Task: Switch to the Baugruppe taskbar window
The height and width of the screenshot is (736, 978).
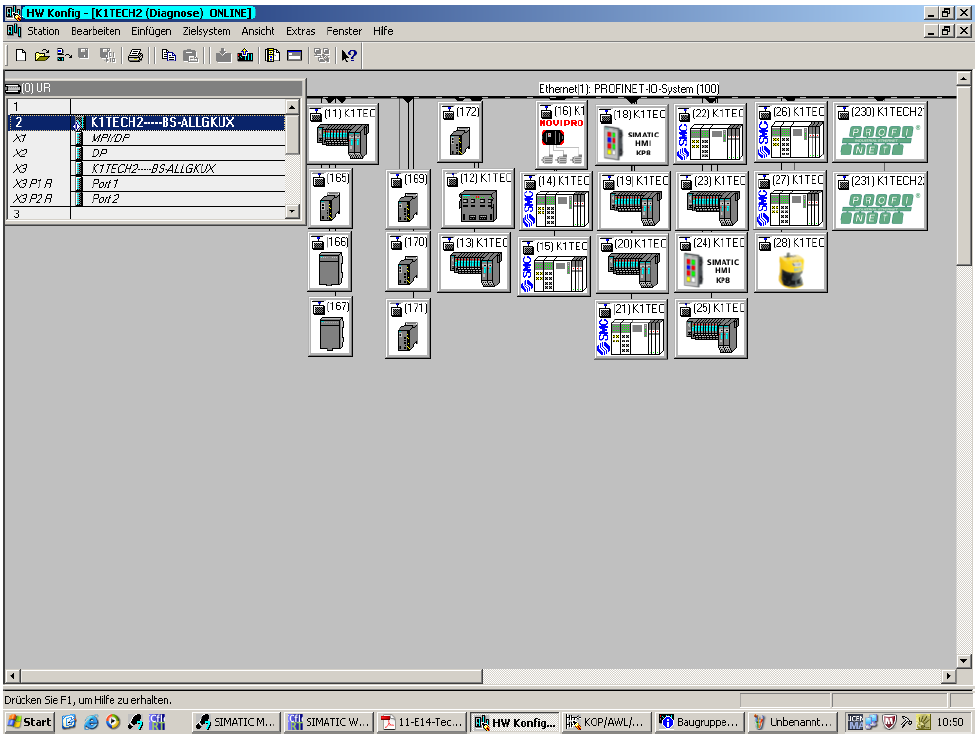Action: tap(700, 722)
